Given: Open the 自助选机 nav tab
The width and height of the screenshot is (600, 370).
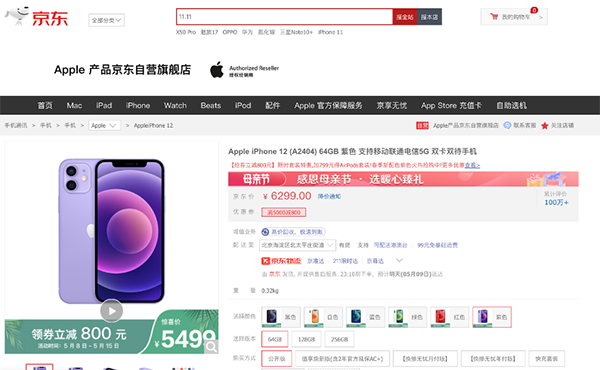Looking at the screenshot, I should pos(511,105).
